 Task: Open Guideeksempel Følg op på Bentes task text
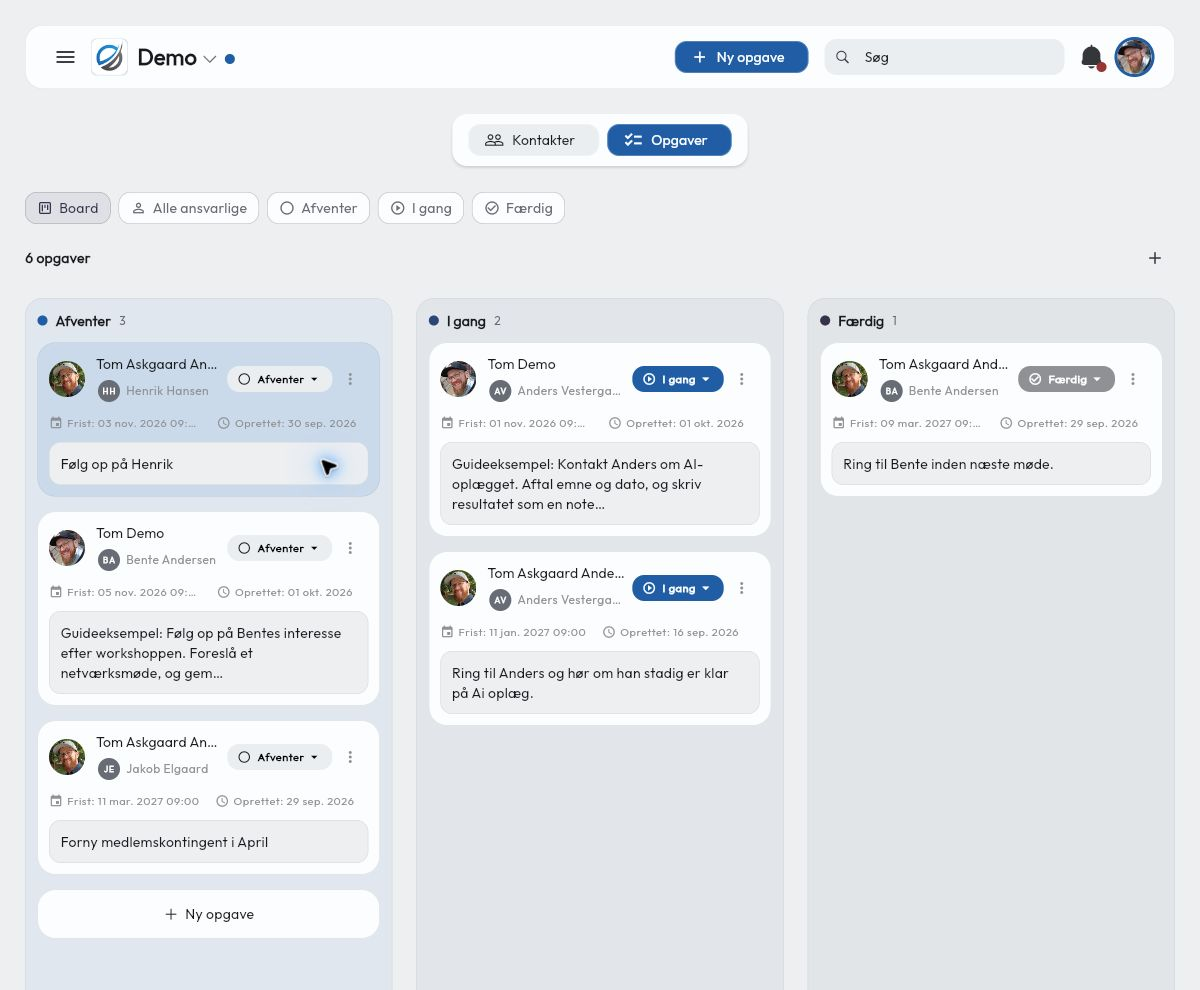click(x=208, y=653)
